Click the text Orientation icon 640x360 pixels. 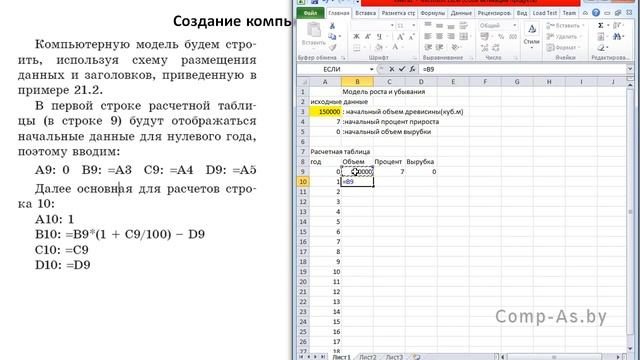tap(454, 48)
